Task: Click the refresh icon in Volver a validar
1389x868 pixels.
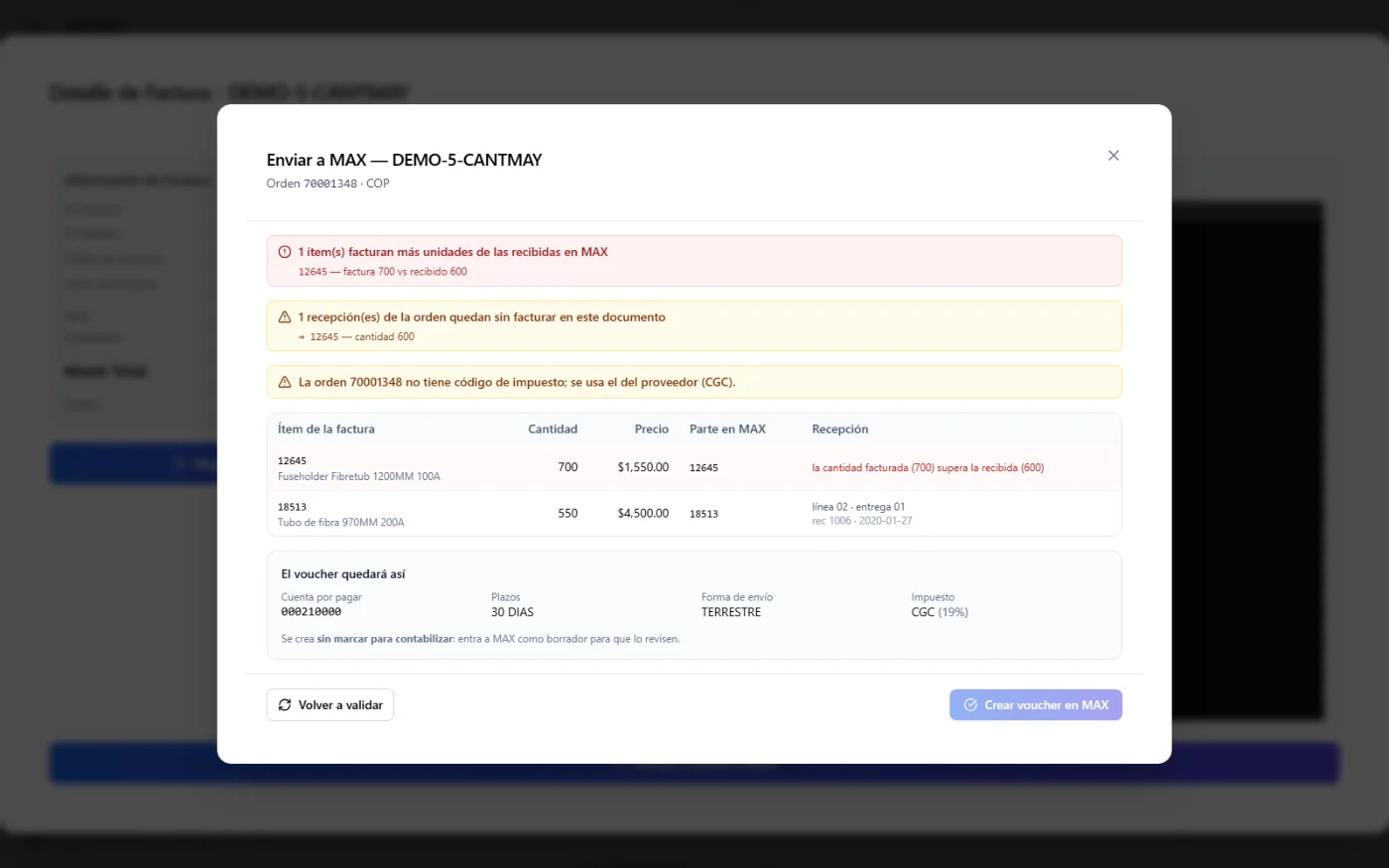Action: (285, 704)
